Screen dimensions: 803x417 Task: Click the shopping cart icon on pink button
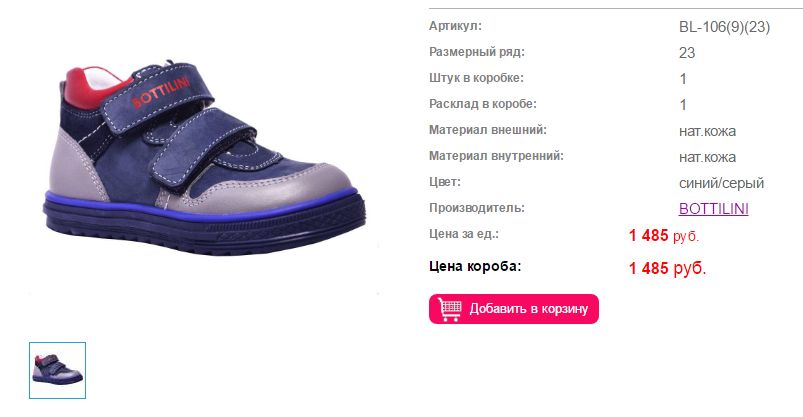click(450, 309)
